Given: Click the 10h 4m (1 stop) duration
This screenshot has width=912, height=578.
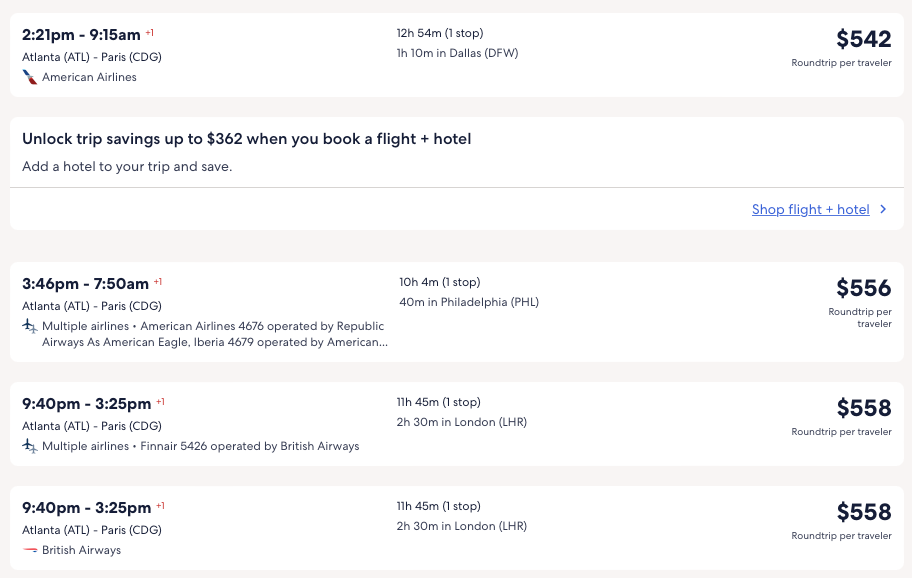Looking at the screenshot, I should (440, 282).
